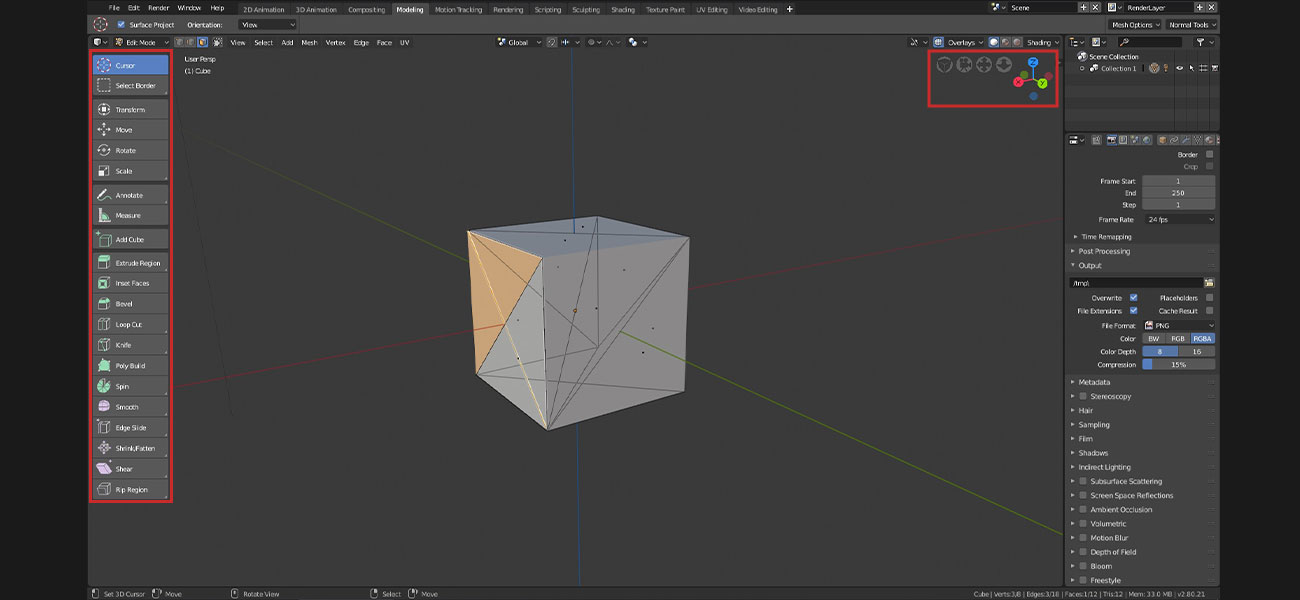Set Color Depth to 16

(1197, 352)
